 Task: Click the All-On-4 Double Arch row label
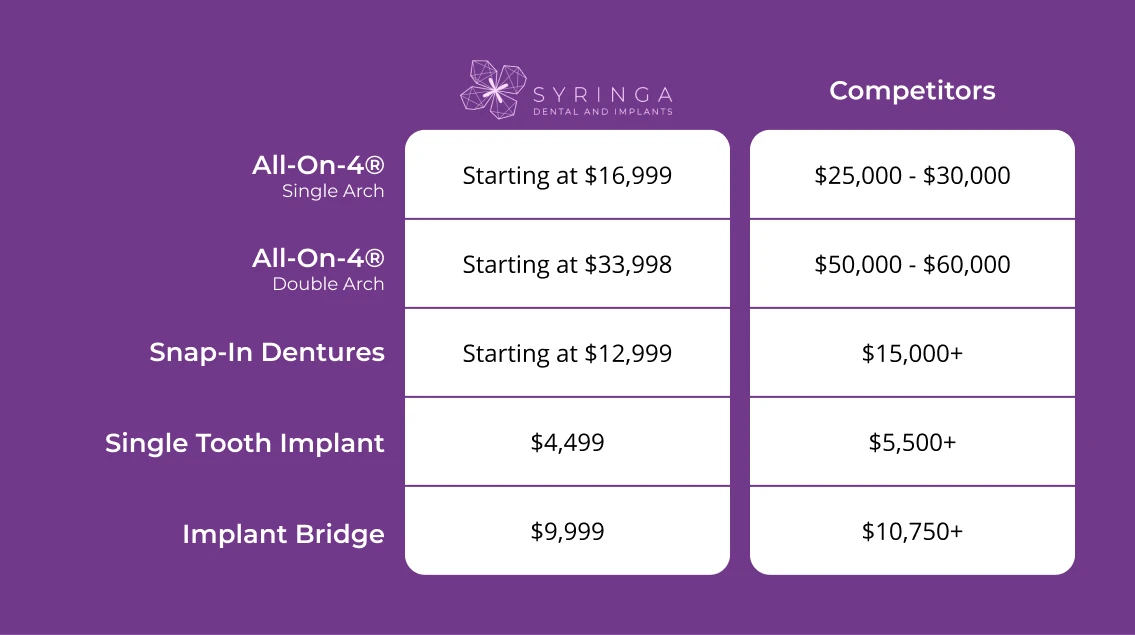318,258
